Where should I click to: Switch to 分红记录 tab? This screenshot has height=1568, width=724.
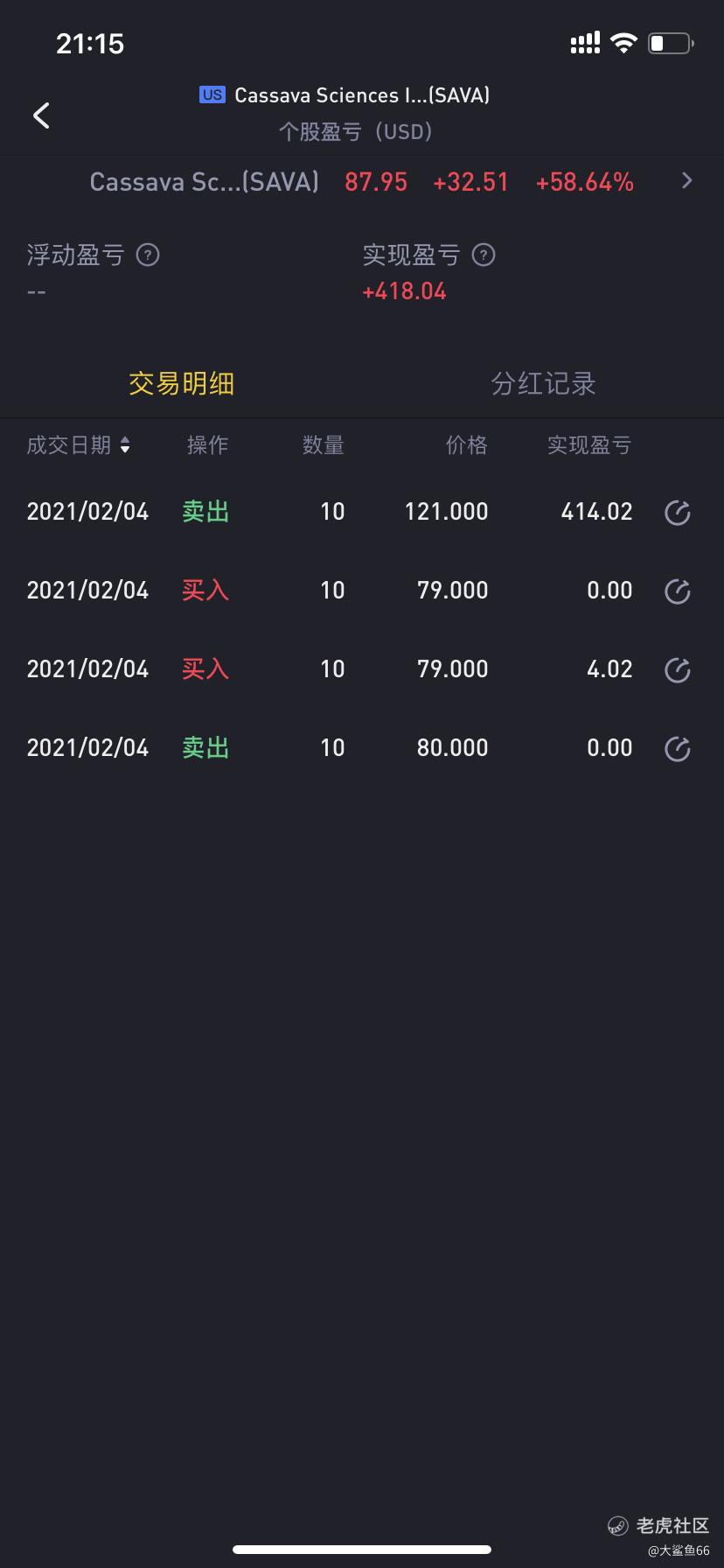543,383
